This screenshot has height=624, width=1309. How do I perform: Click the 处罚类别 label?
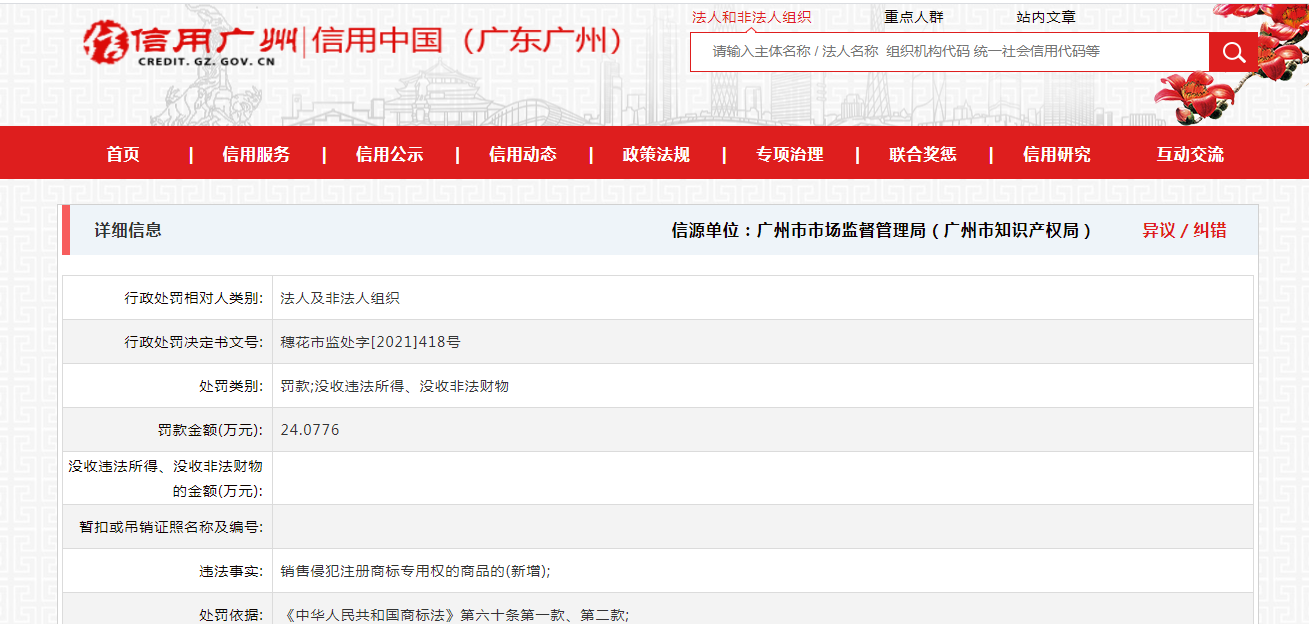point(231,386)
